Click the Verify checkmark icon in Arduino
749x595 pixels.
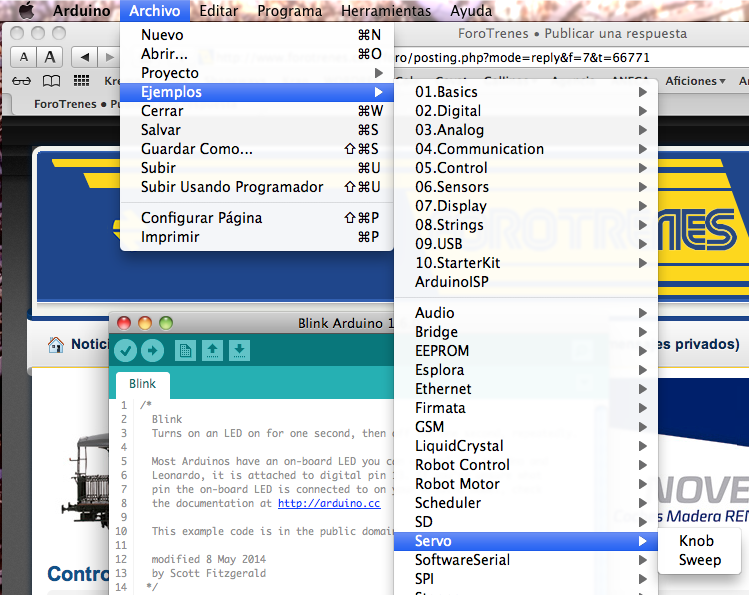[x=126, y=351]
